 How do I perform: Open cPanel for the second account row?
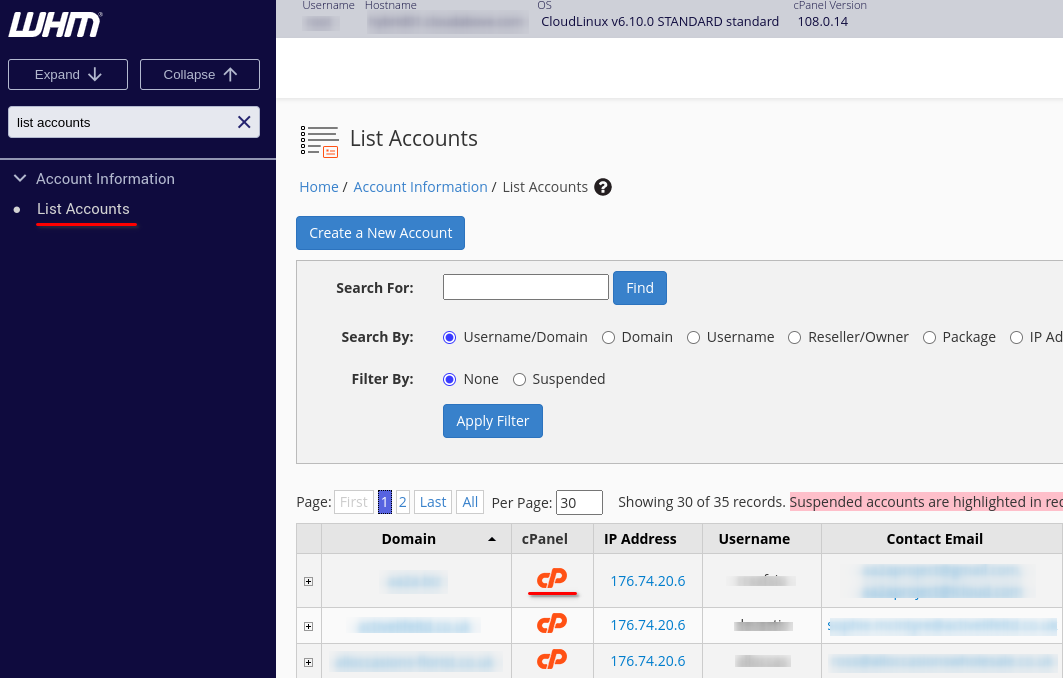pos(552,624)
